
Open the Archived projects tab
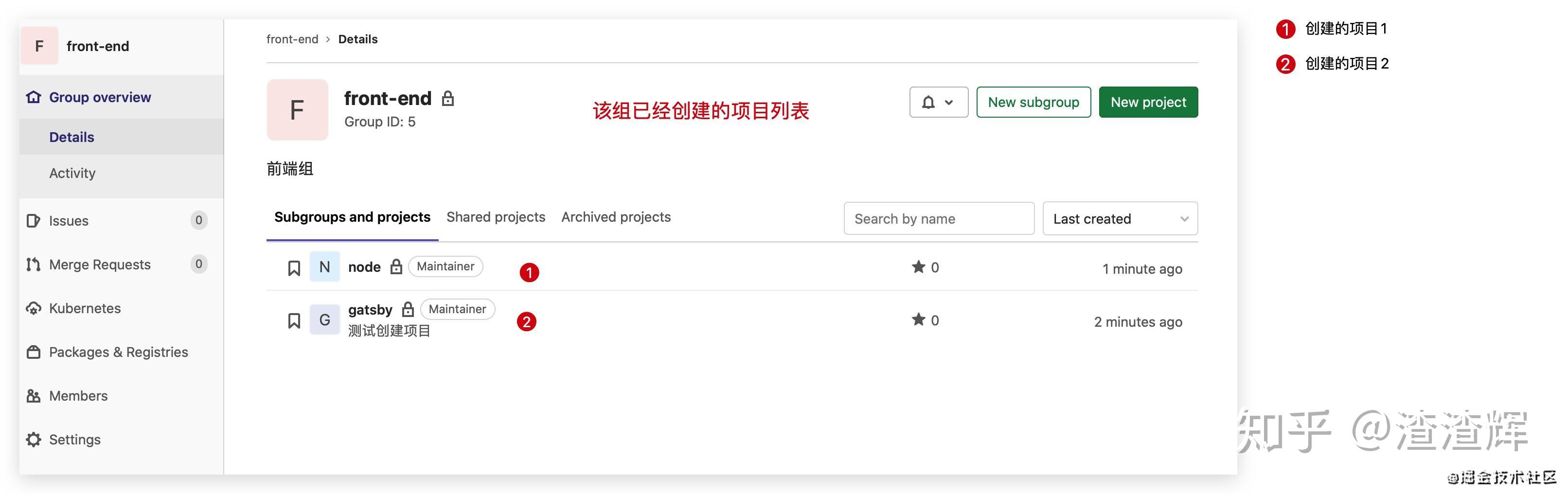(x=616, y=216)
